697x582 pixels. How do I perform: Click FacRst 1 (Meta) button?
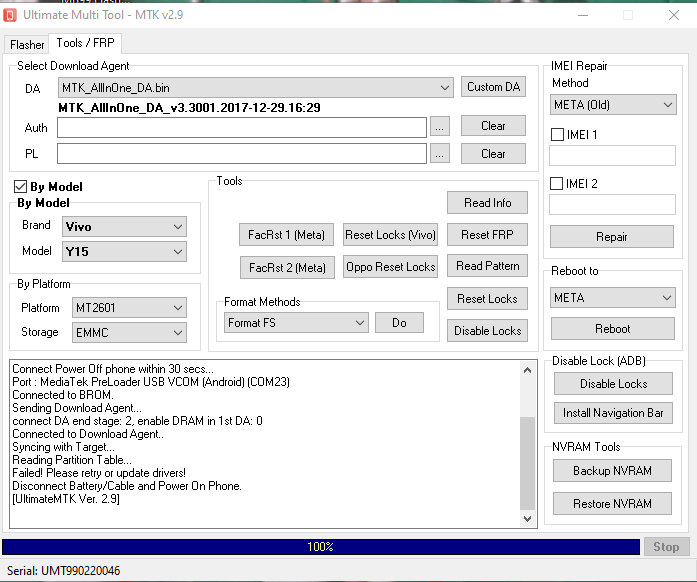click(286, 234)
